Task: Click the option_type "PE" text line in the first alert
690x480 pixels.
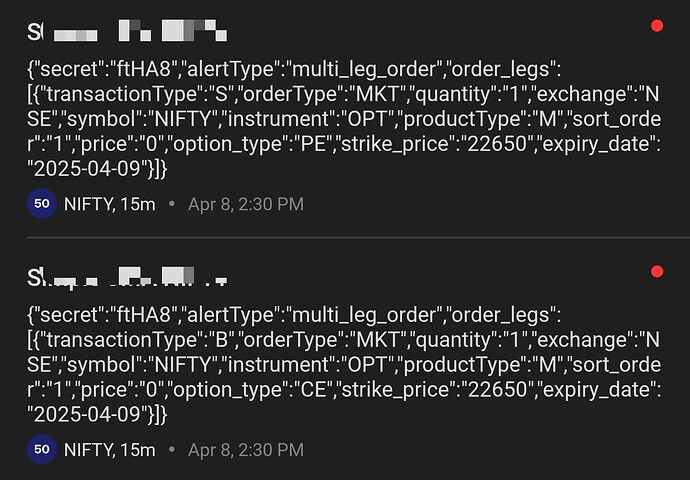Action: tap(343, 144)
